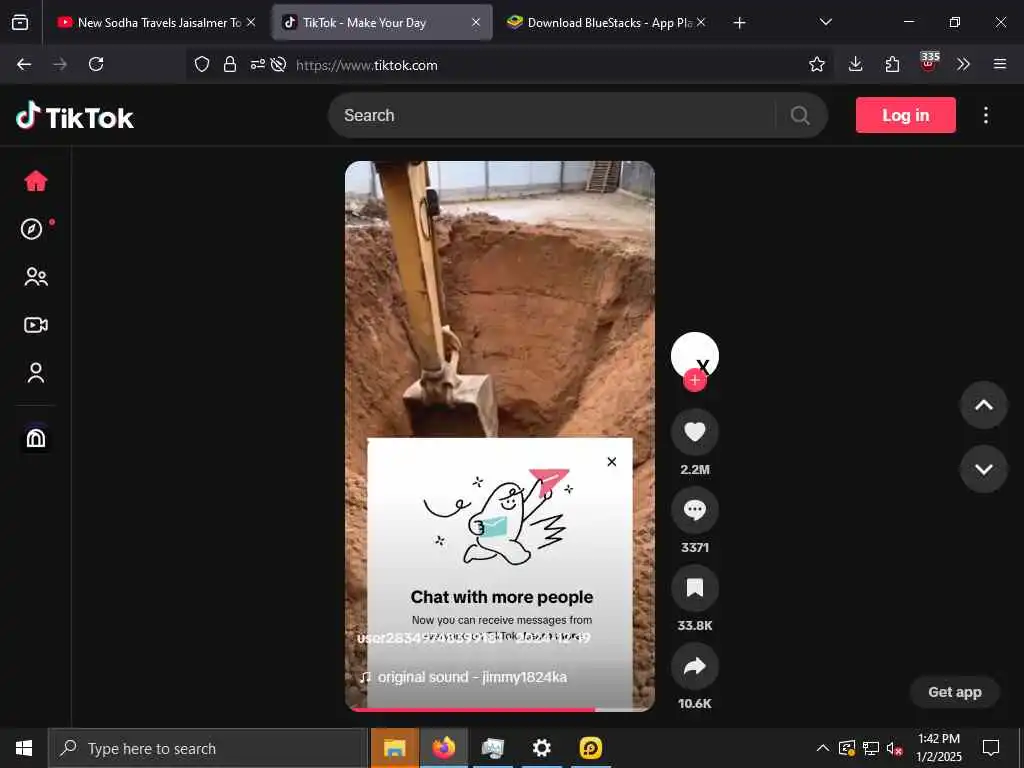1024x768 pixels.
Task: Click the Type here to search box
Action: [x=208, y=748]
